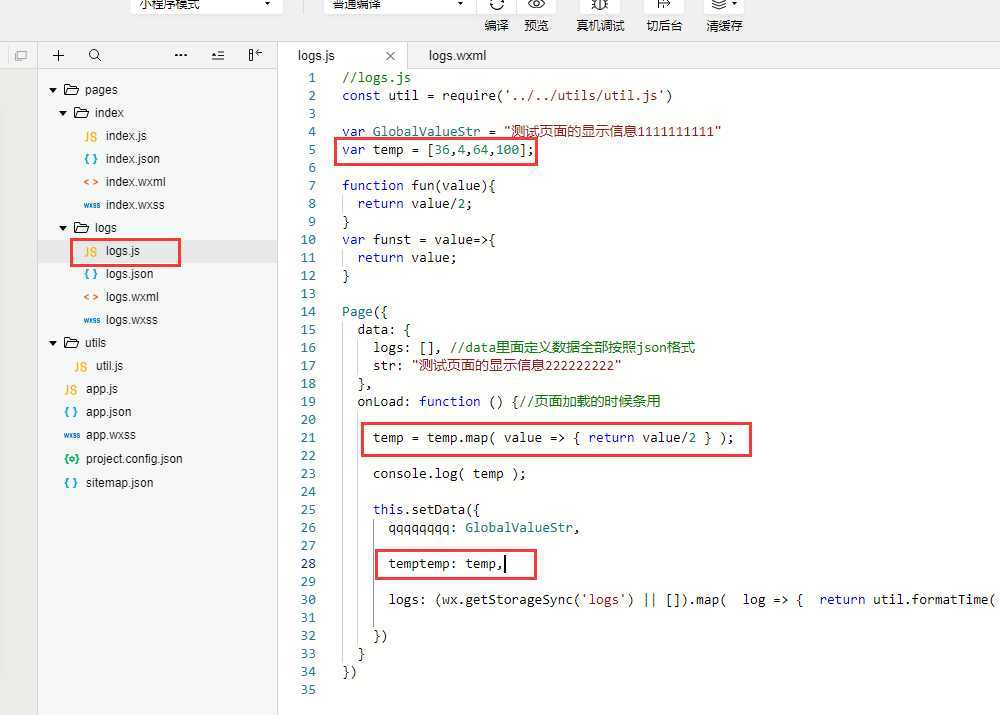The width and height of the screenshot is (1000, 715).
Task: Open logs.wxml in the file tree
Action: pos(132,297)
